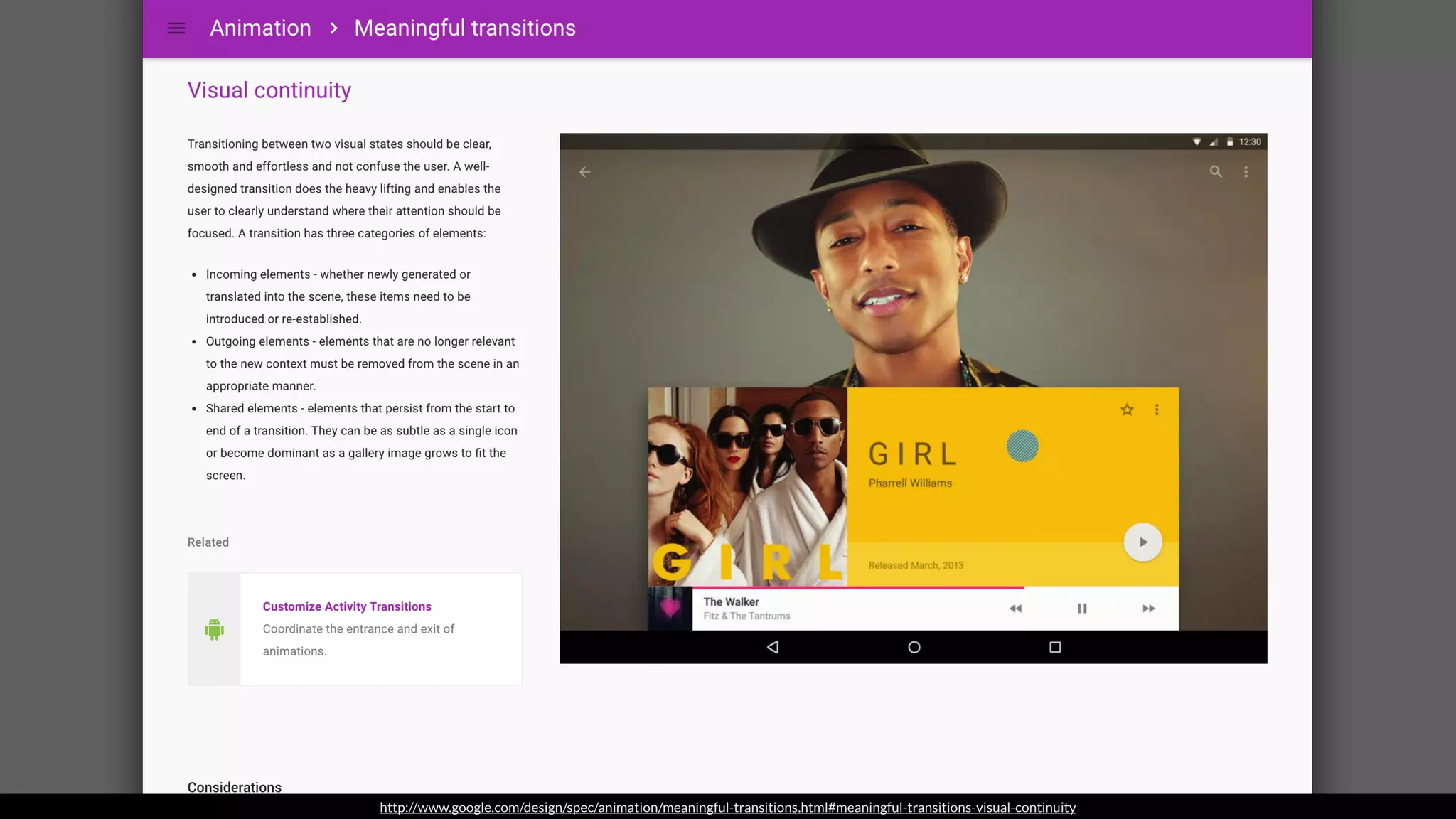Image resolution: width=1456 pixels, height=819 pixels.
Task: Click 'Coordinate the entrance and exit' description
Action: pyautogui.click(x=358, y=640)
